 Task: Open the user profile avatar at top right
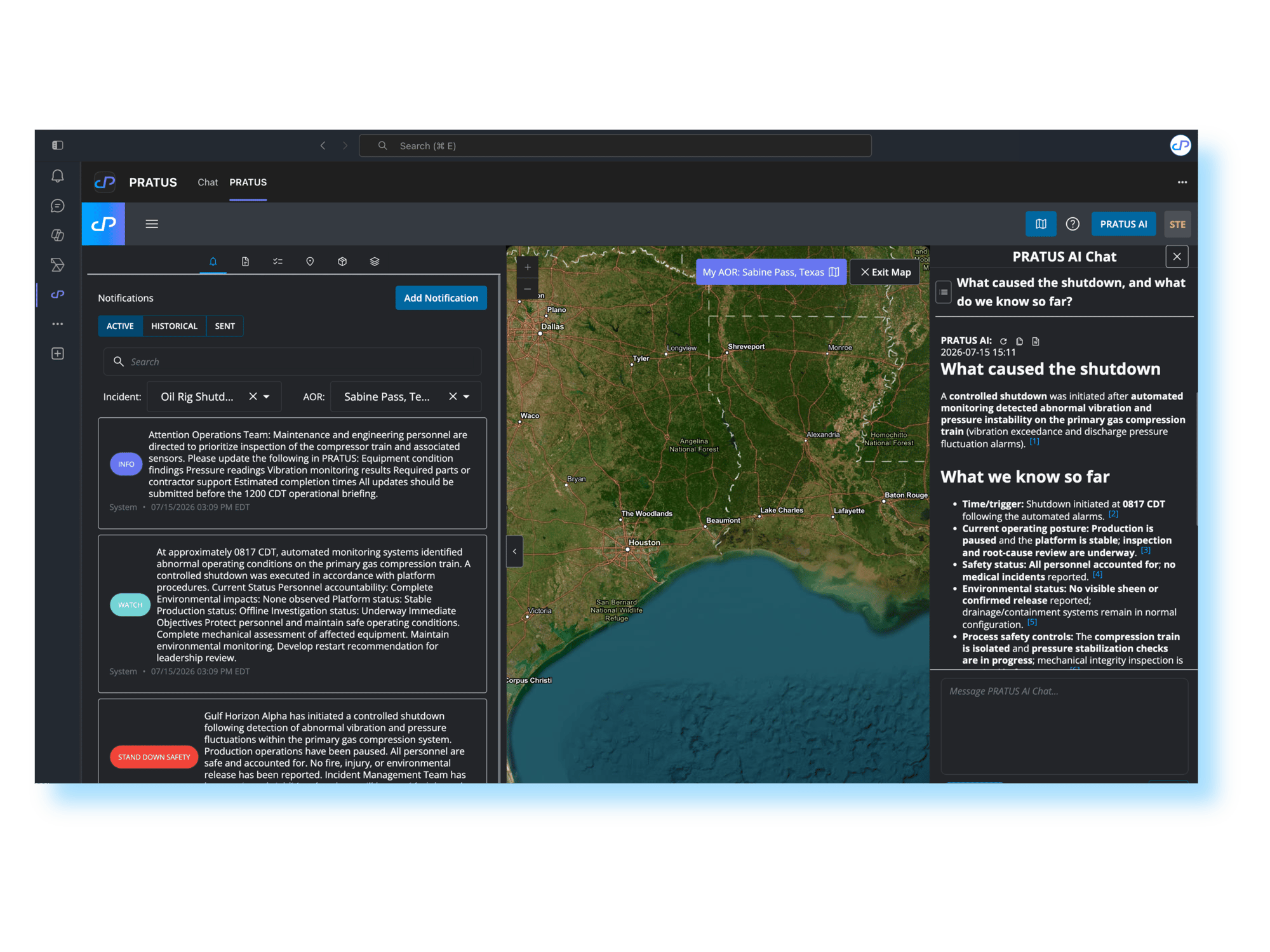click(x=1180, y=145)
